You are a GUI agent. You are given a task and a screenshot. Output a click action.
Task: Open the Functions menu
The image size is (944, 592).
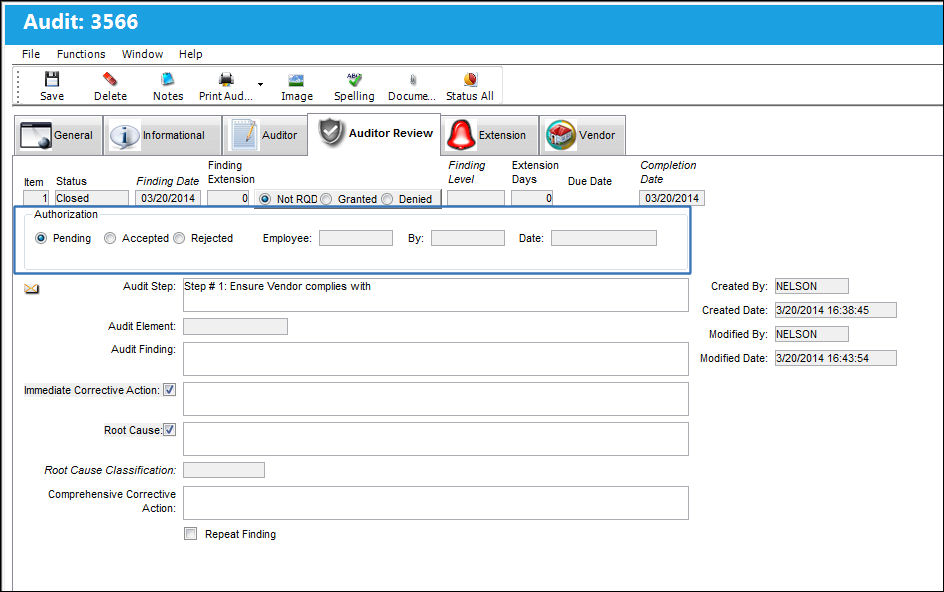[x=81, y=54]
